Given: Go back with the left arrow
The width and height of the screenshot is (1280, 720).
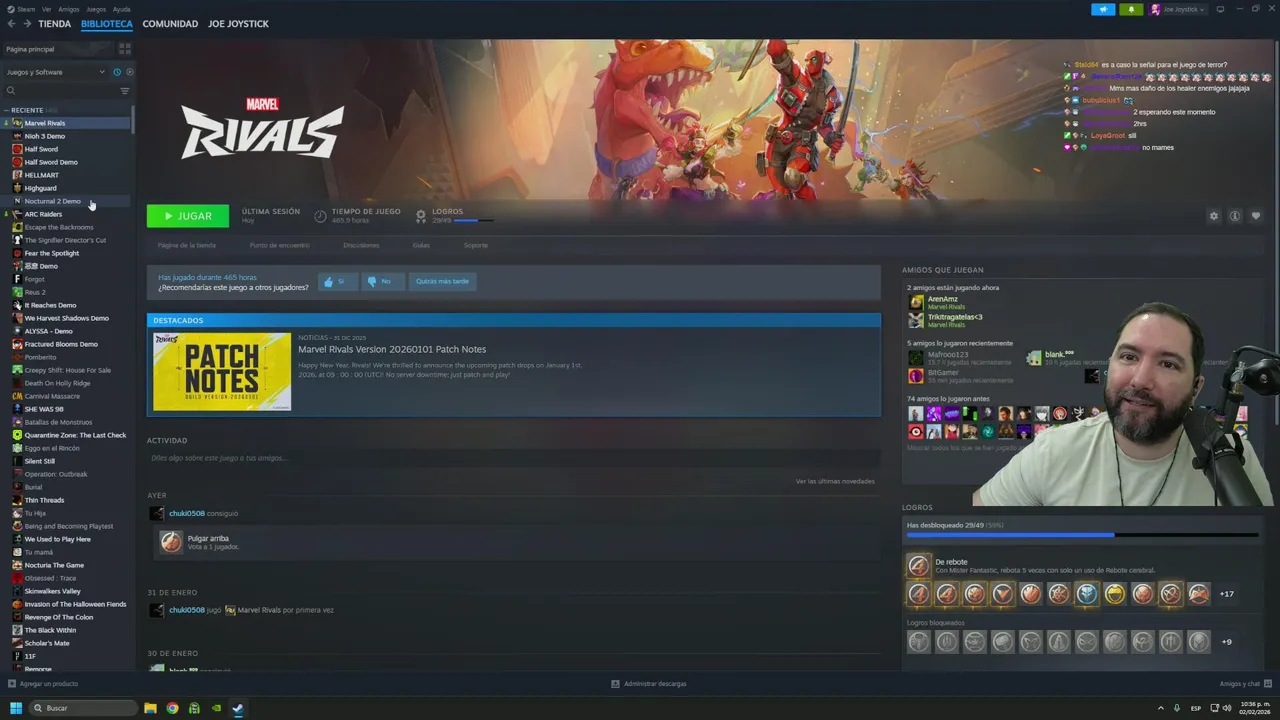Looking at the screenshot, I should pyautogui.click(x=10, y=23).
